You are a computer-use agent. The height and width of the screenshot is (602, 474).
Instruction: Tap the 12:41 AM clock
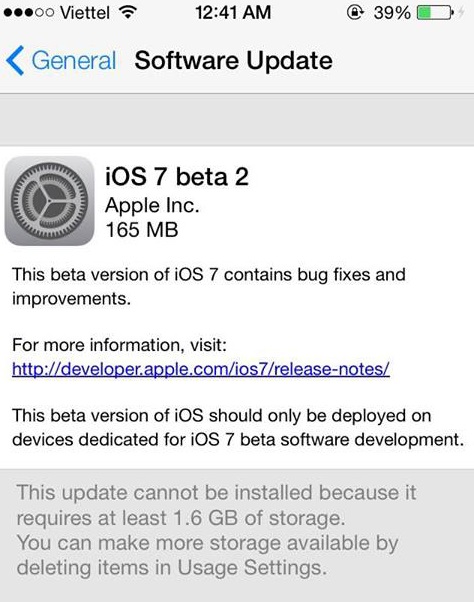[233, 13]
